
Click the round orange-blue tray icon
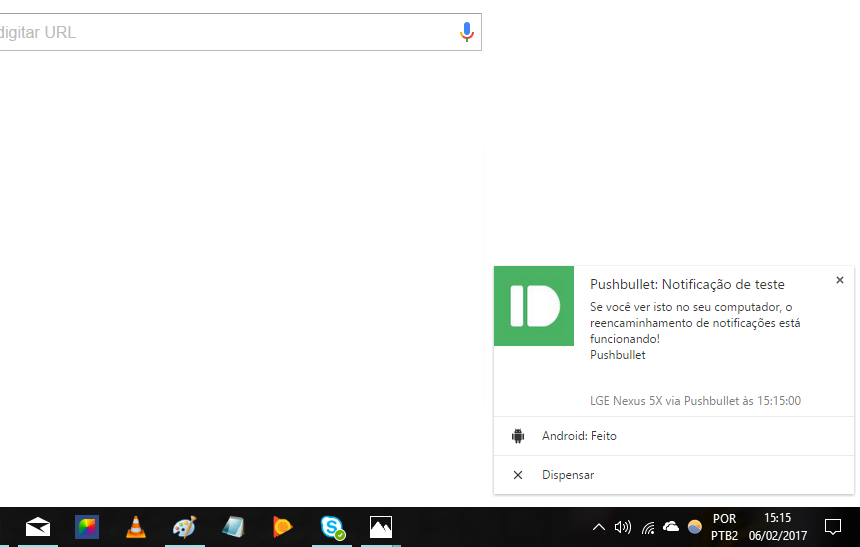click(695, 527)
